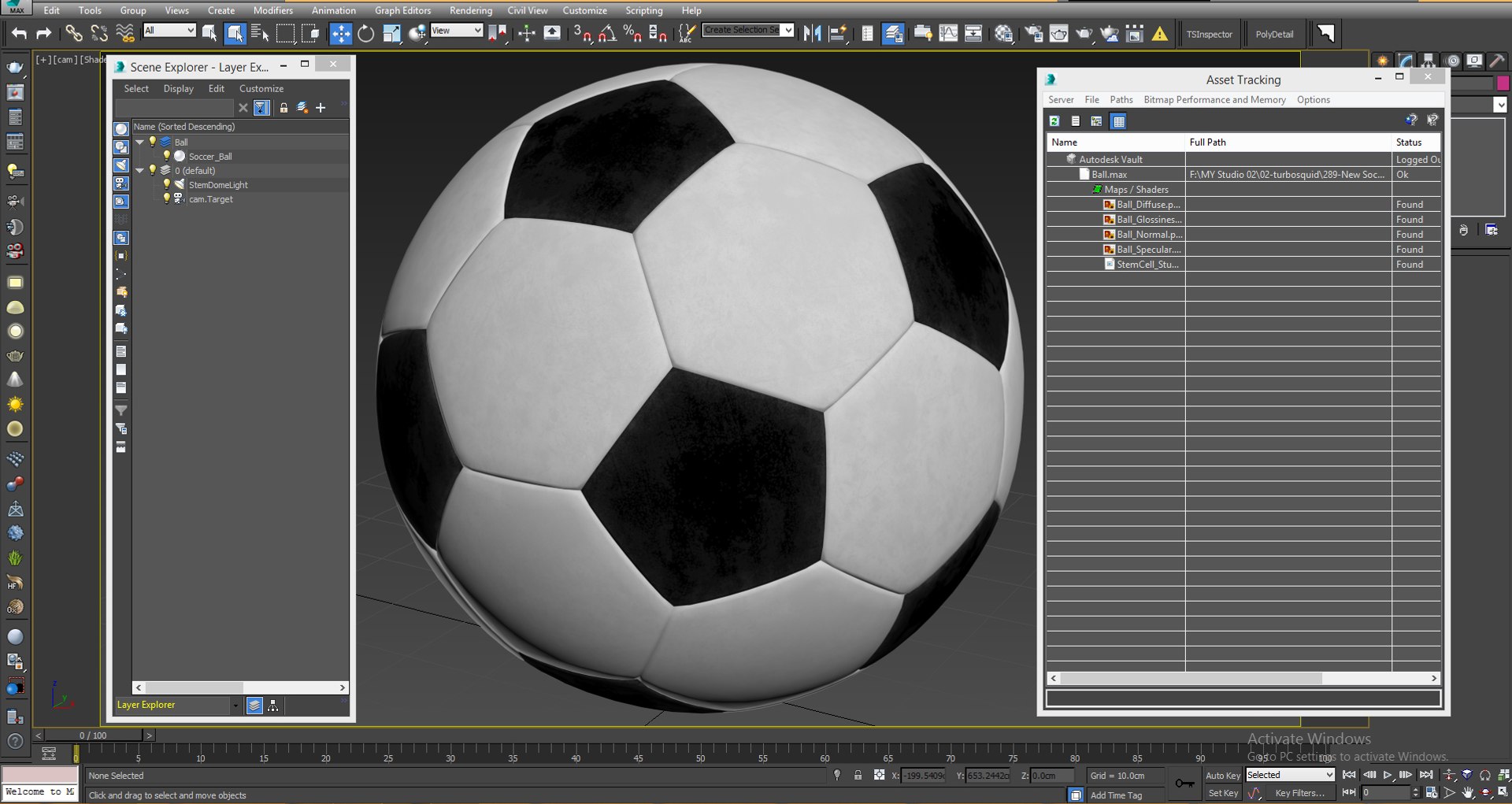Viewport: 1512px width, 804px height.
Task: Toggle the Layer Explorer toolbar button
Action: tap(892, 33)
